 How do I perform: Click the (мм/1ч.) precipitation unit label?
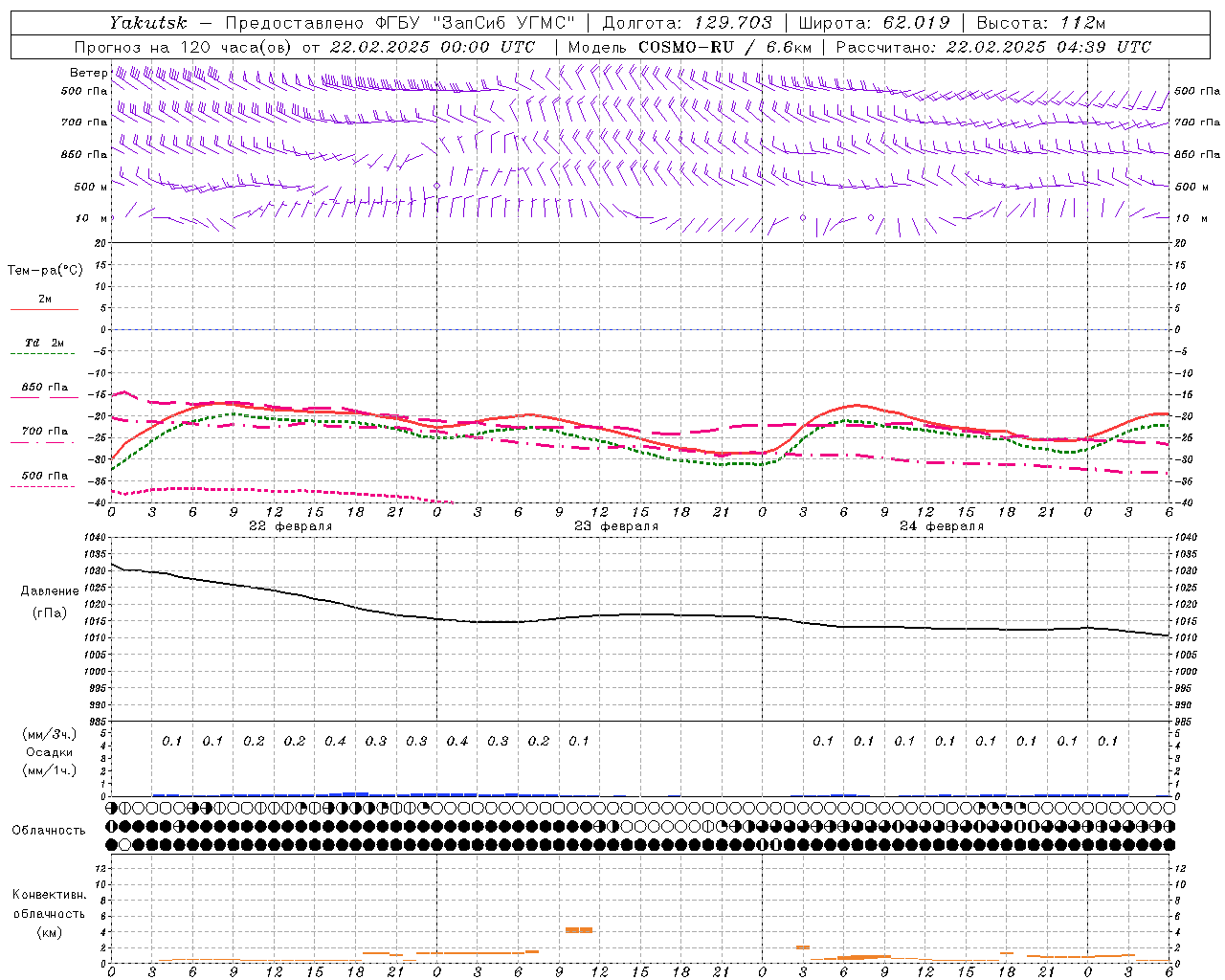tap(49, 770)
